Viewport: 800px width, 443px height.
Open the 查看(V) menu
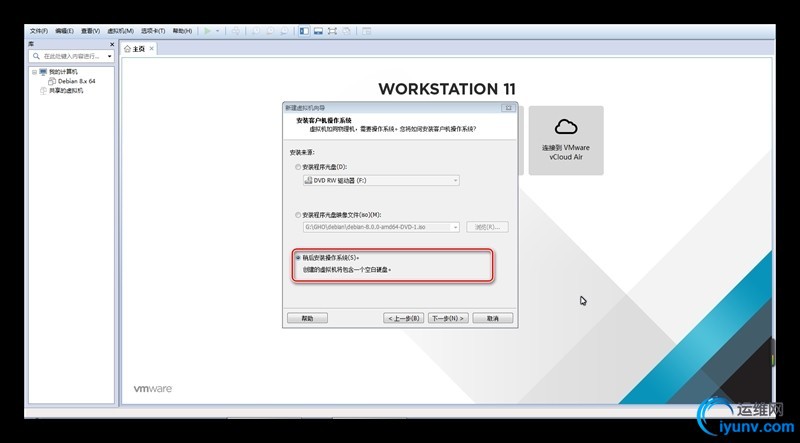point(90,31)
